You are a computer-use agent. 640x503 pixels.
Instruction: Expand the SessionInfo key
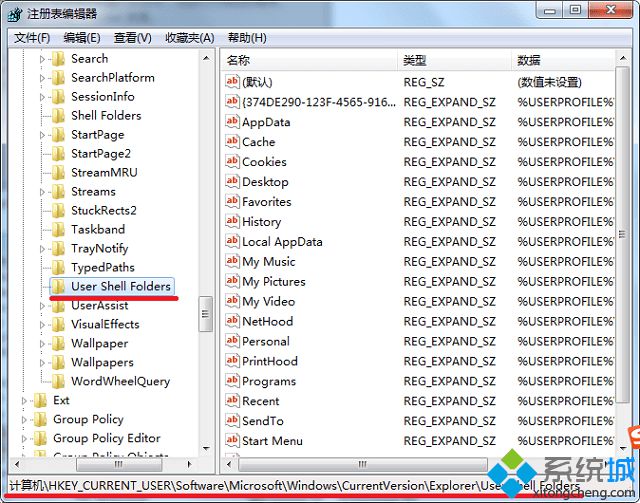click(42, 97)
